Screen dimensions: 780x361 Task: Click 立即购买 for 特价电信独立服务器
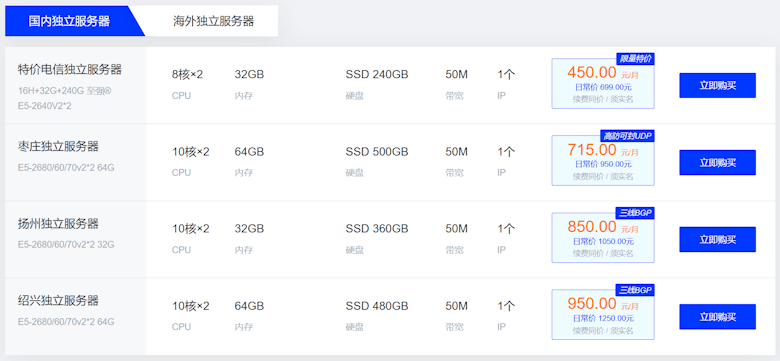pyautogui.click(x=717, y=86)
